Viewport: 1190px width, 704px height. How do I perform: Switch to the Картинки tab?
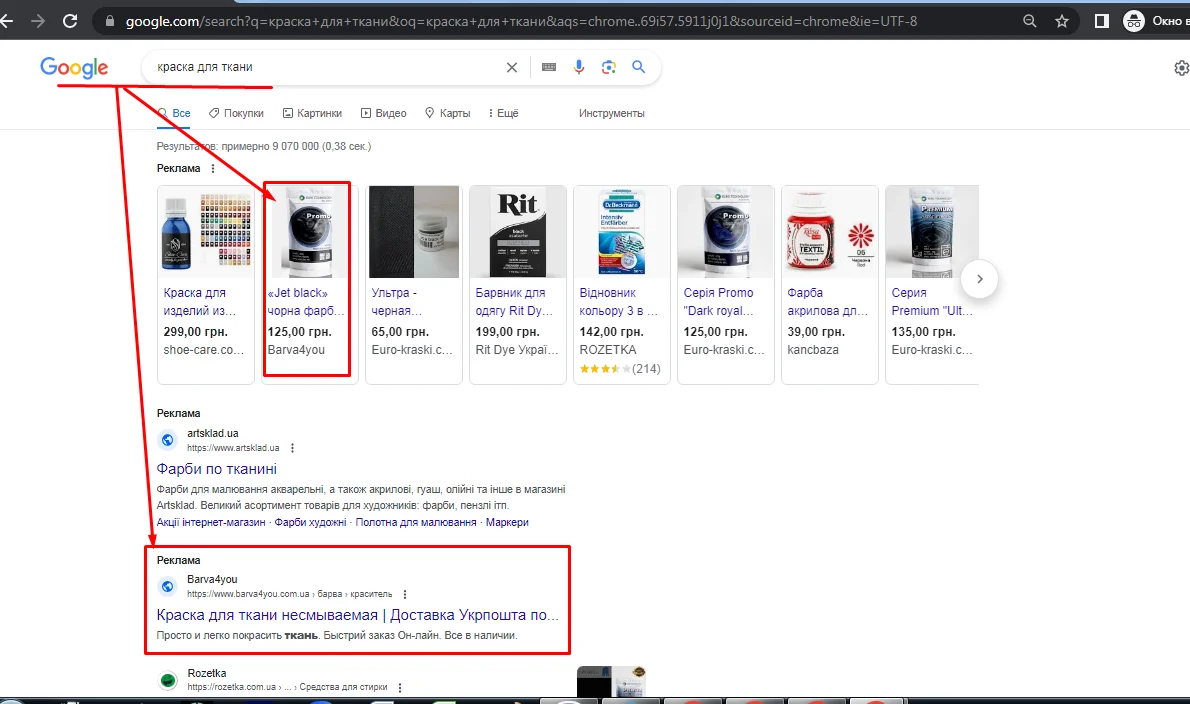312,113
